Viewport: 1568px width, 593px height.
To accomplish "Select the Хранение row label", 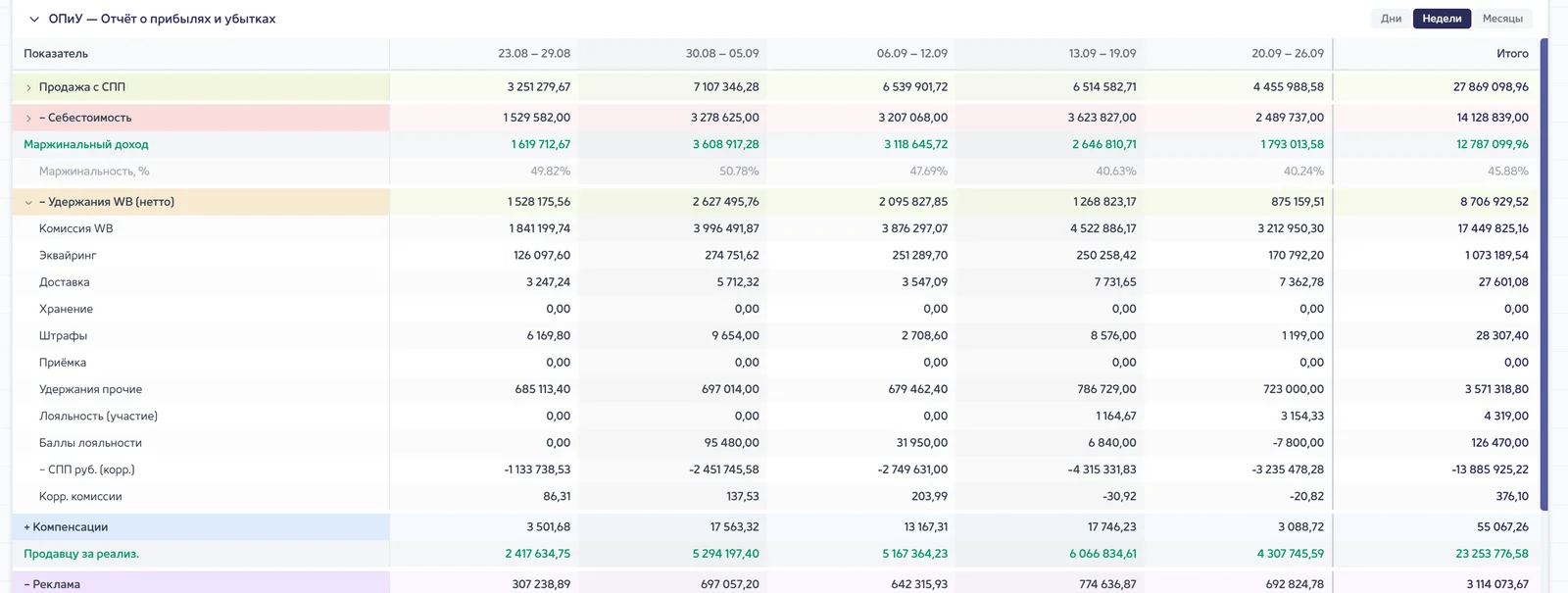I will [67, 309].
